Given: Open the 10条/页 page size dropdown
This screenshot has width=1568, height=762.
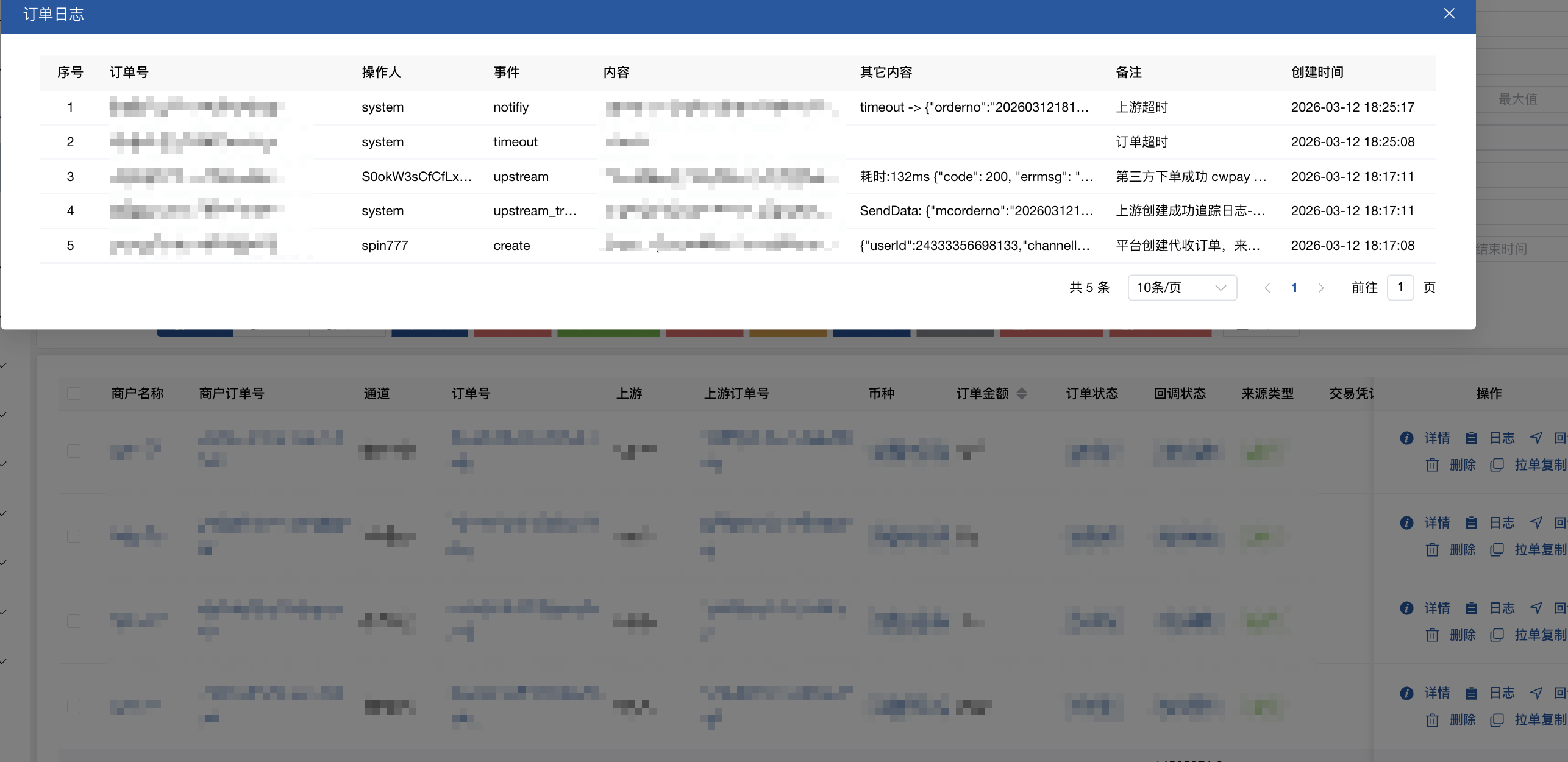Looking at the screenshot, I should [1181, 287].
